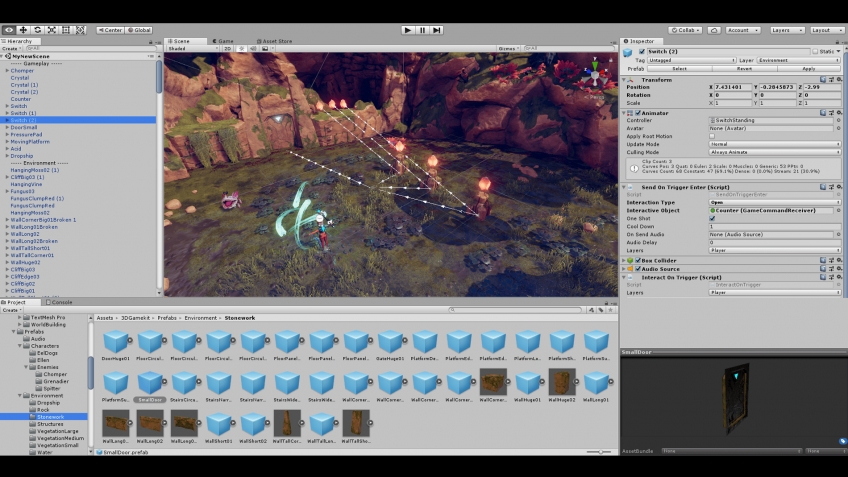The width and height of the screenshot is (848, 477).
Task: Click Interactive Object picker circle
Action: point(839,210)
